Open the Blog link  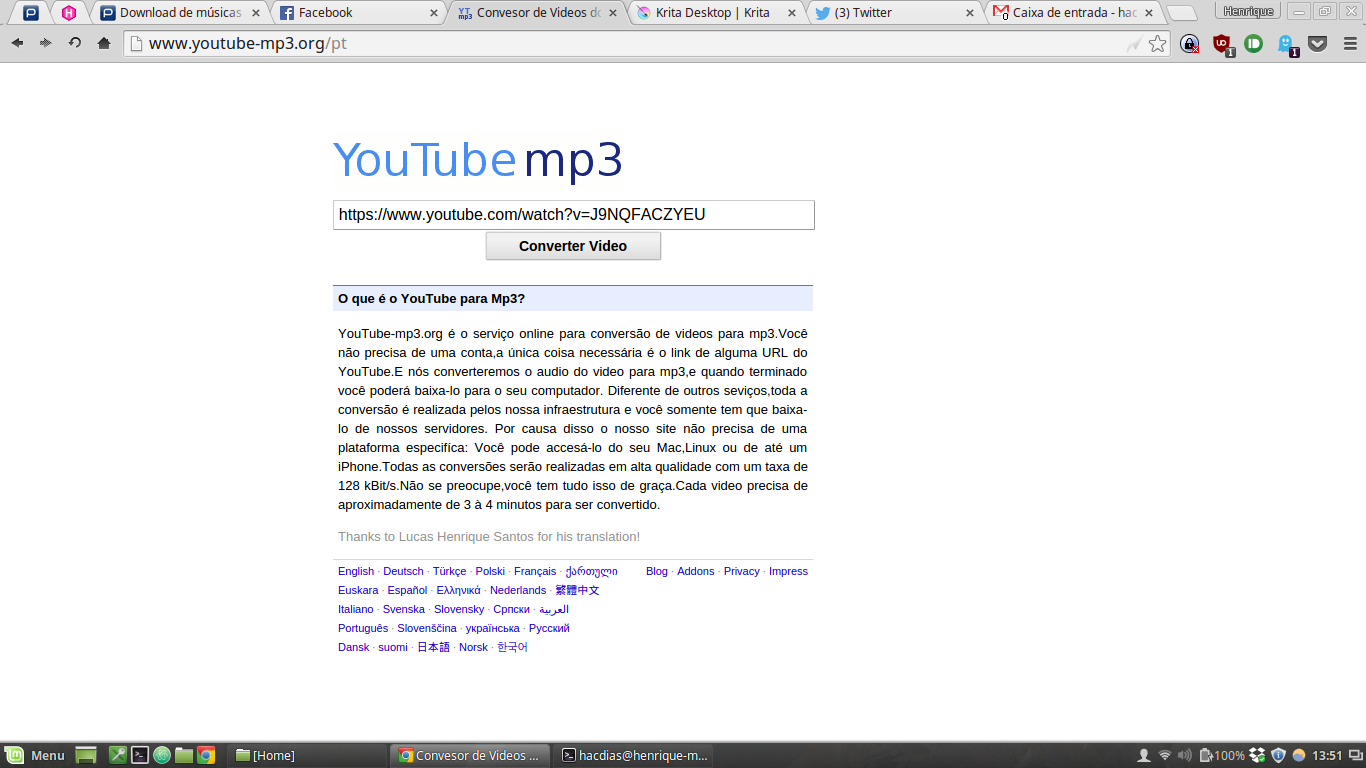(657, 571)
